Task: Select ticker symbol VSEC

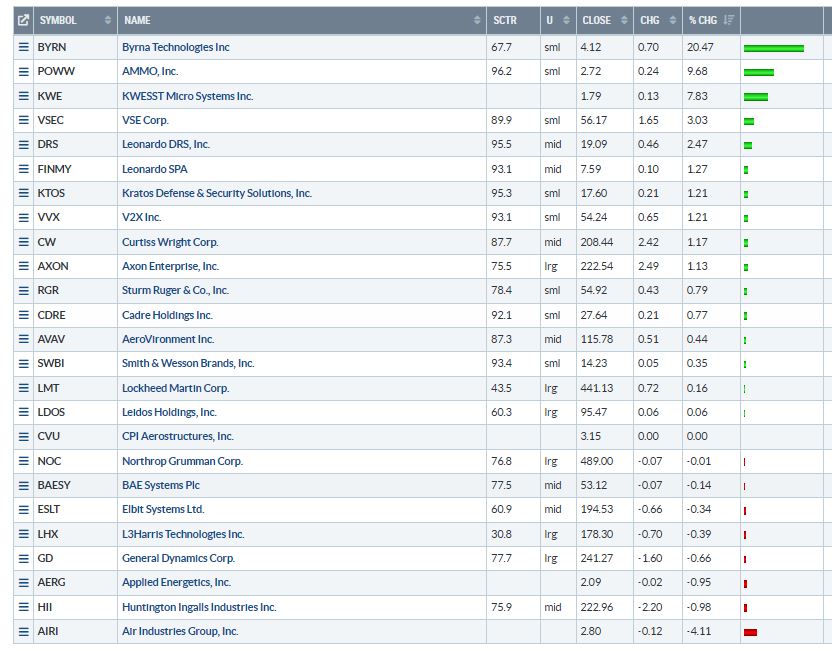Action: [50, 120]
